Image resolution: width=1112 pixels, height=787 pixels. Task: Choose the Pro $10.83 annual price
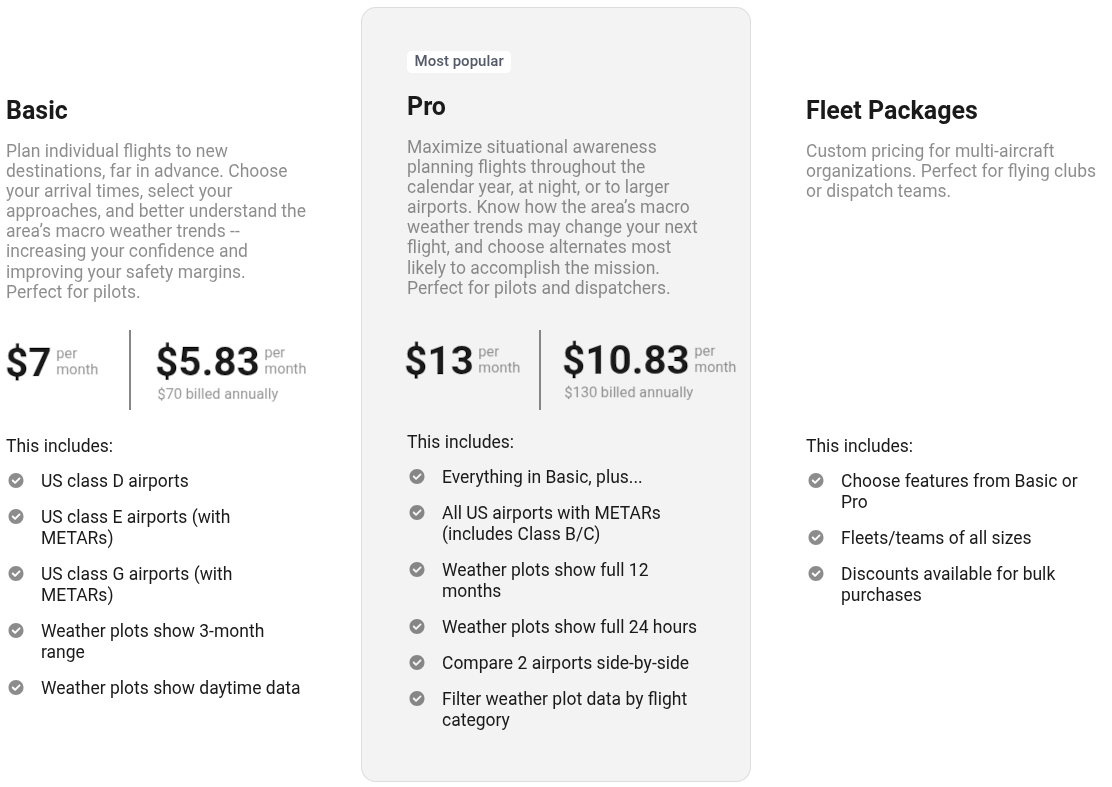(626, 360)
